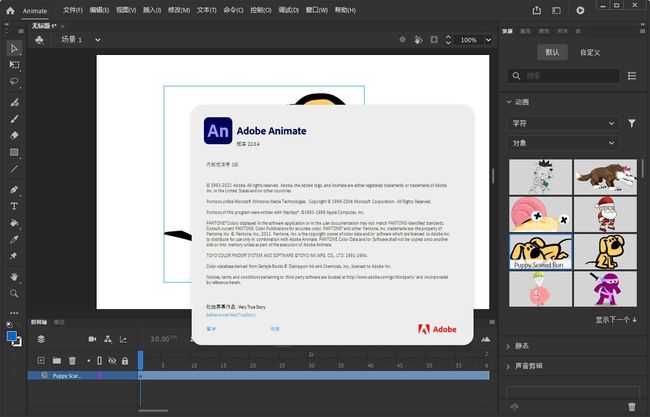The height and width of the screenshot is (417, 650).
Task: Select the Pen tool
Action: (14, 189)
